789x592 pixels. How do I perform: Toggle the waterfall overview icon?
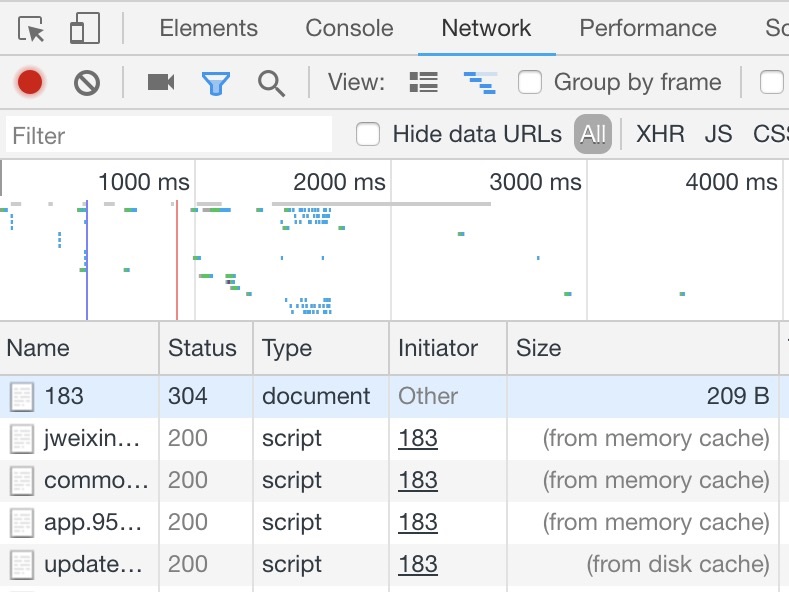coord(480,82)
